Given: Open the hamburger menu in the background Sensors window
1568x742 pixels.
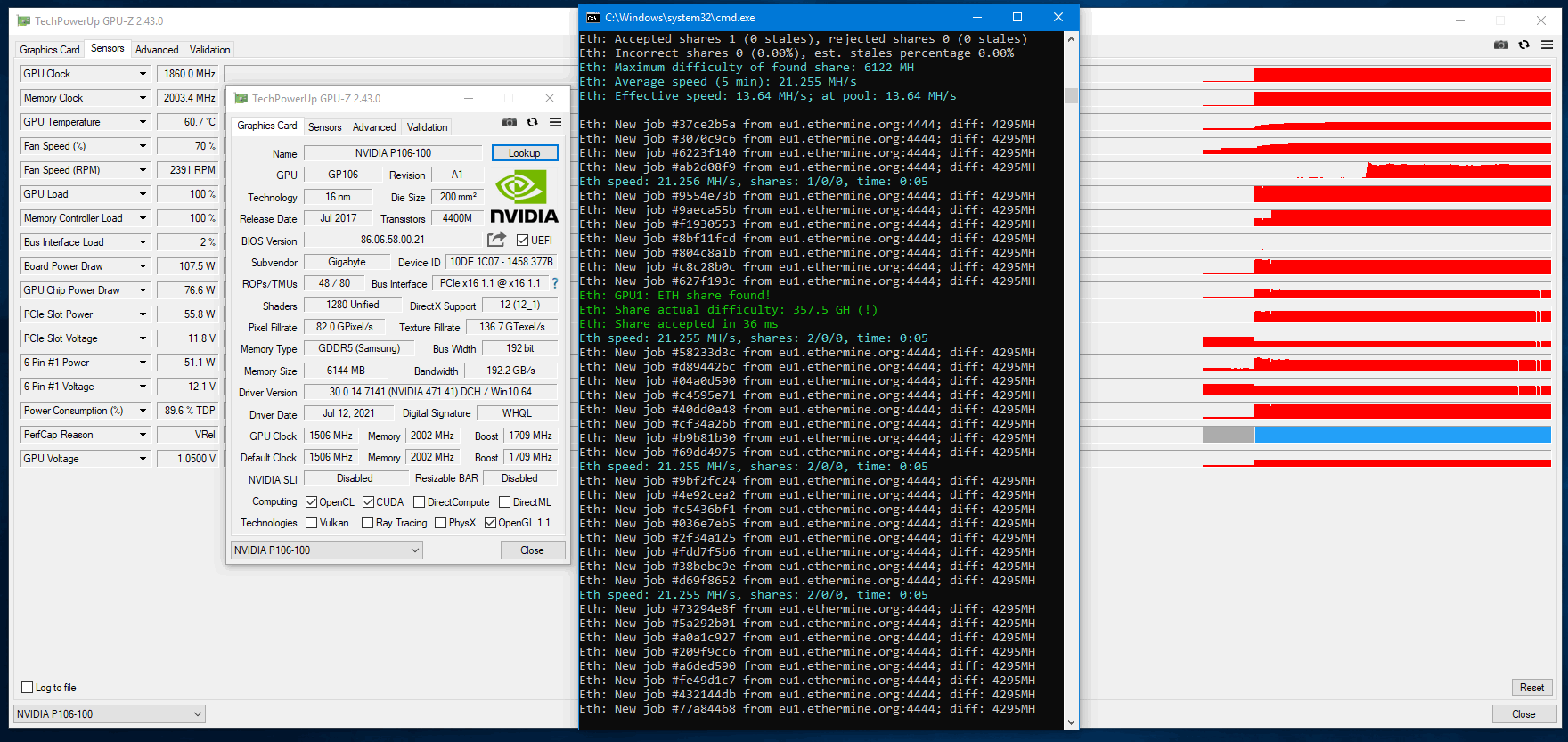Looking at the screenshot, I should pos(1547,45).
